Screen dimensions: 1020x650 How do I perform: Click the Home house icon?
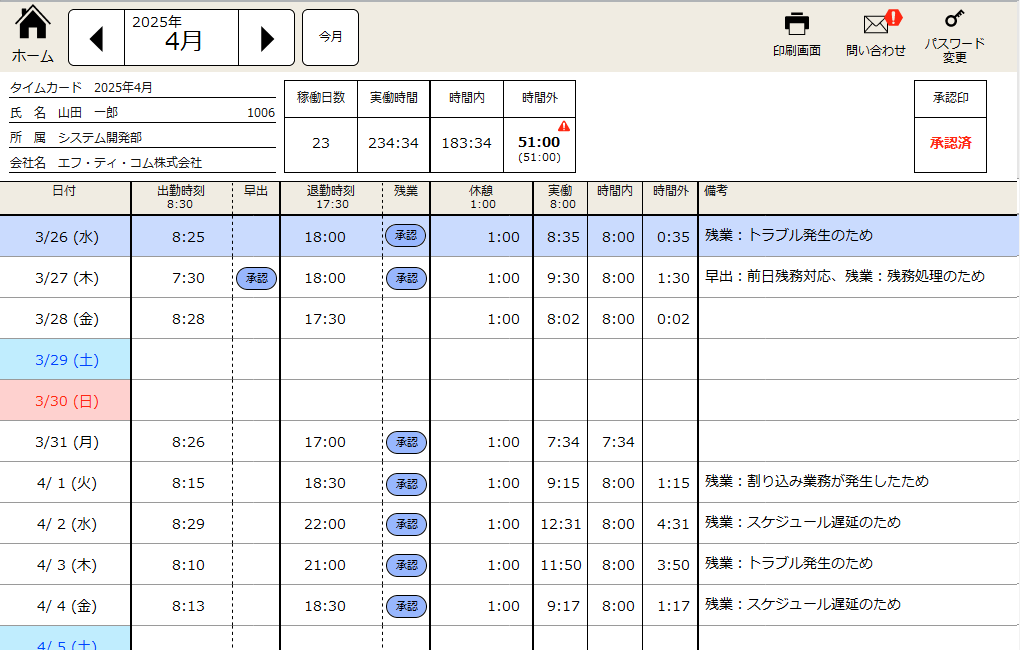(x=33, y=22)
